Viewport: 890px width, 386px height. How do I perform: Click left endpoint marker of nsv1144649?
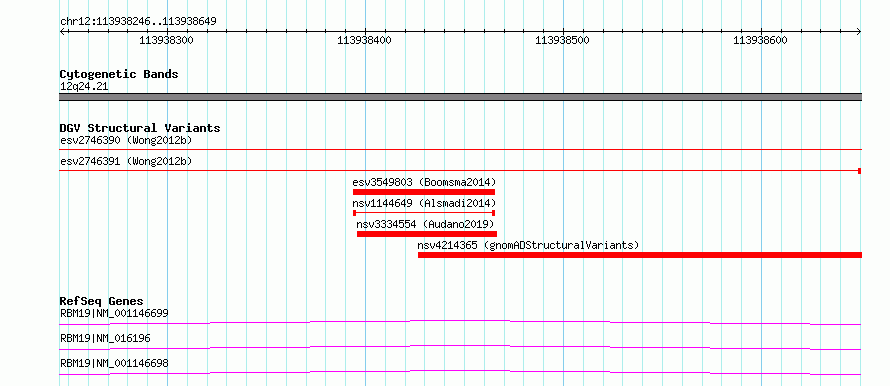pyautogui.click(x=354, y=213)
